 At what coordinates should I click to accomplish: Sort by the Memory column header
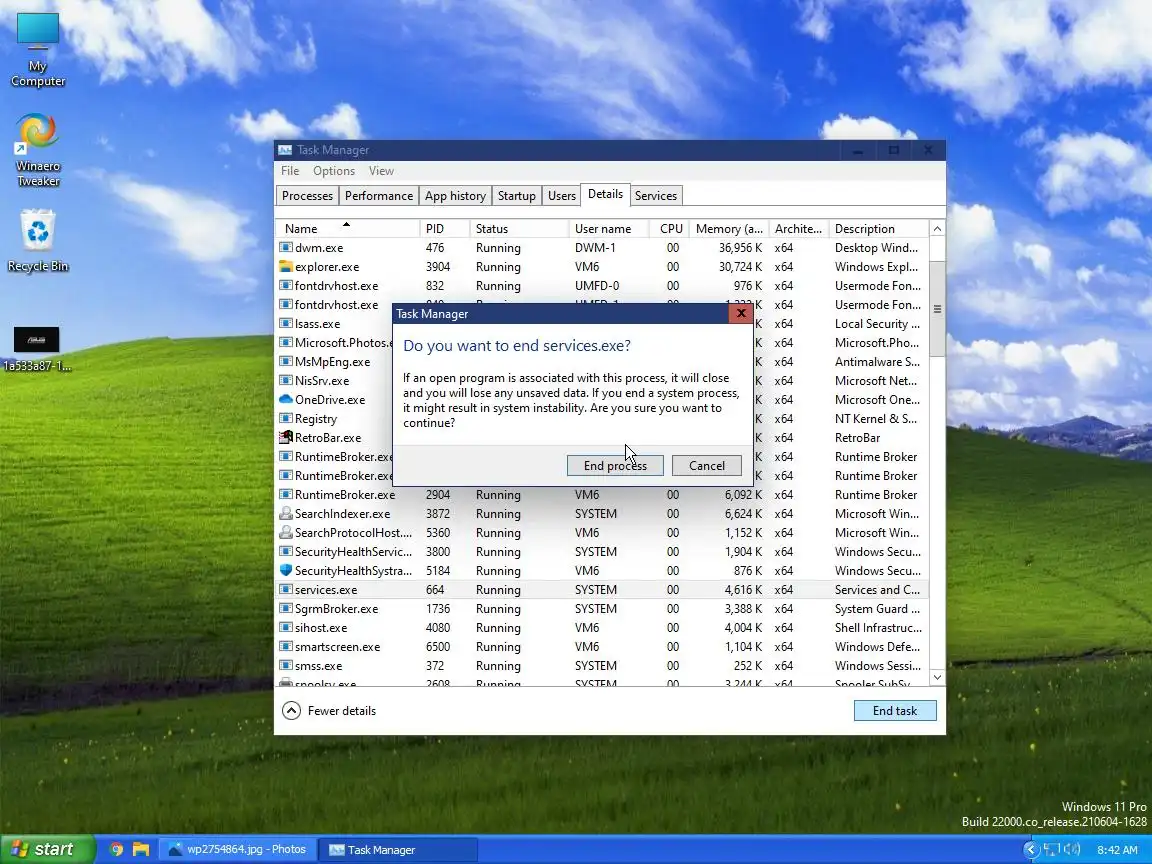pyautogui.click(x=729, y=228)
